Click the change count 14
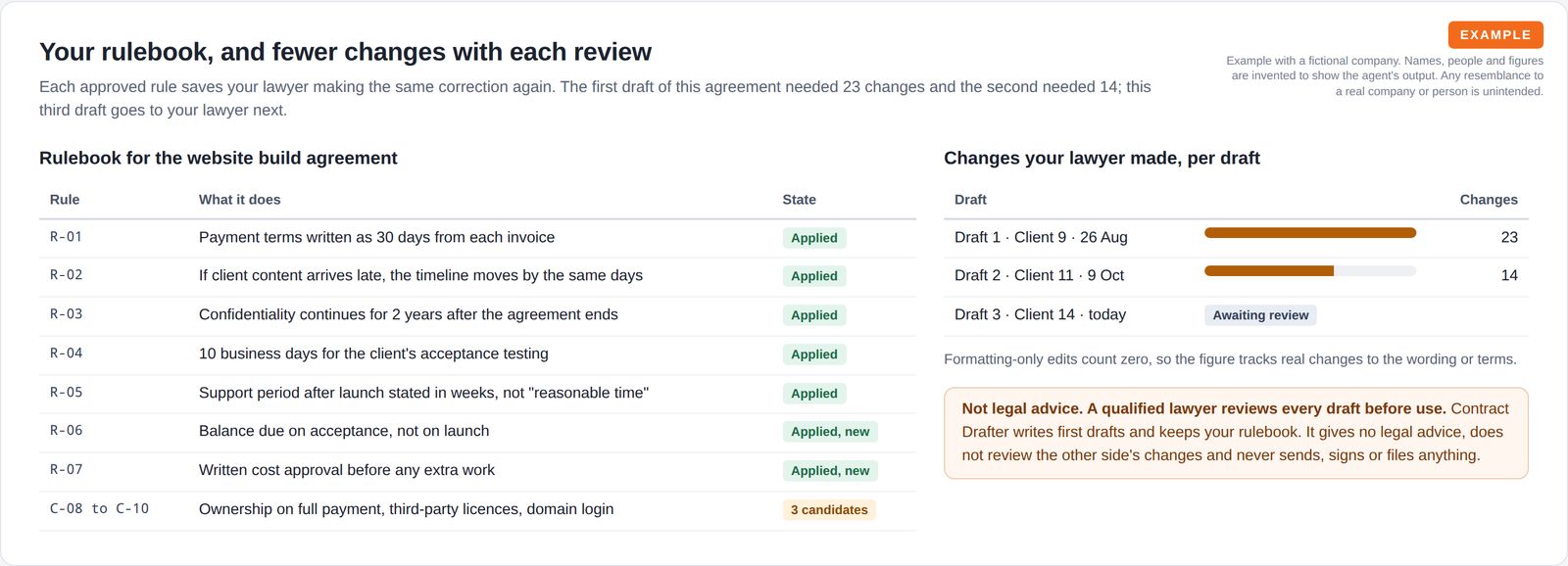Screen dimensions: 1568x566 [1509, 275]
